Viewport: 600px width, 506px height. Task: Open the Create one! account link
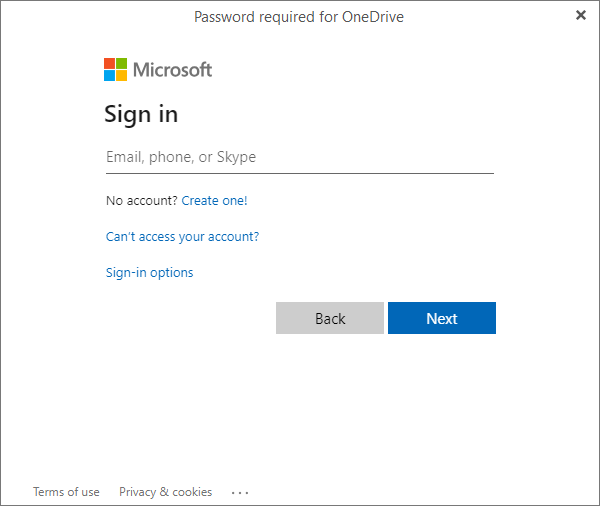click(214, 201)
